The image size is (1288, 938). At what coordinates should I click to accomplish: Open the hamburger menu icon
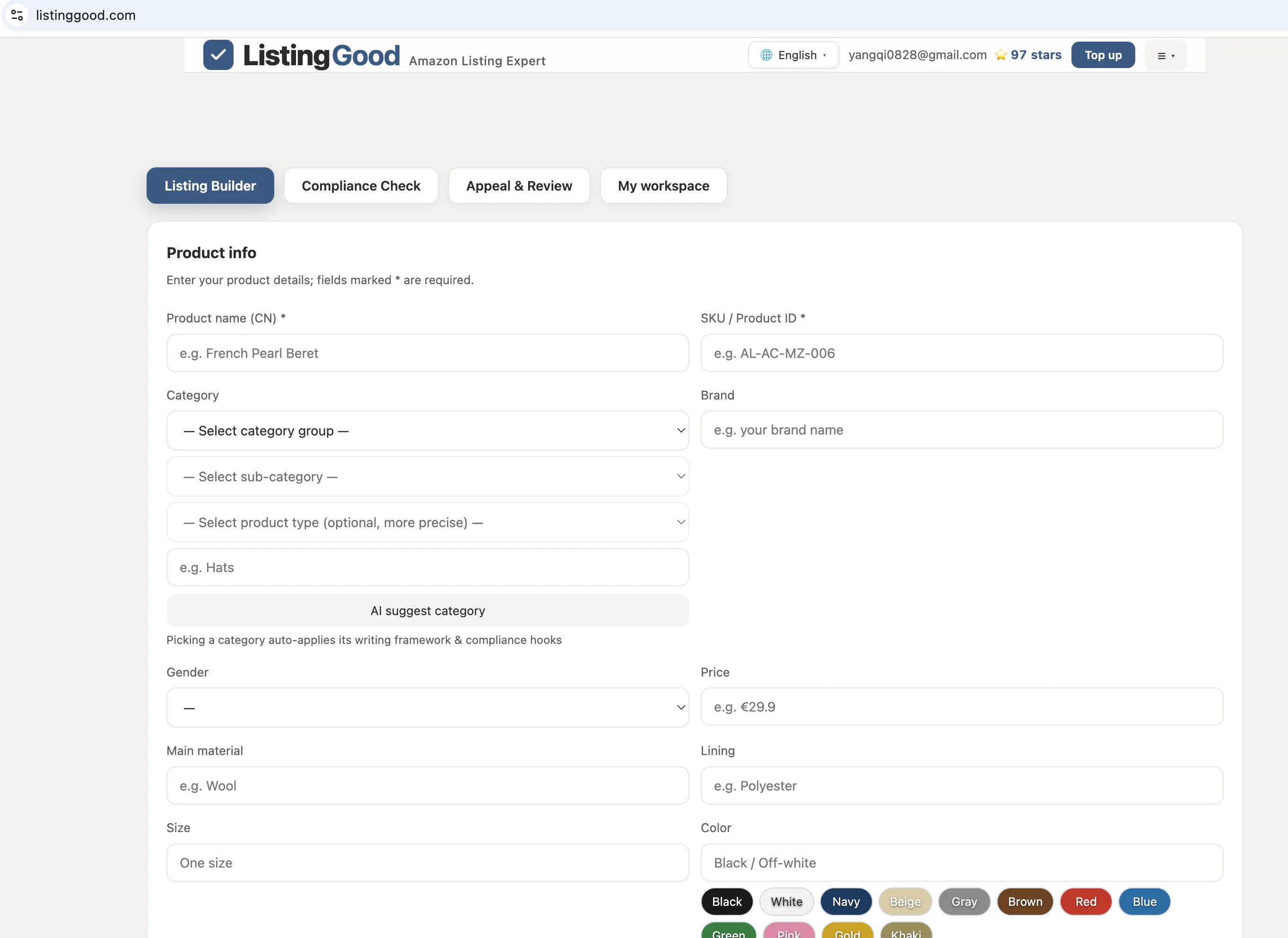coord(1166,56)
